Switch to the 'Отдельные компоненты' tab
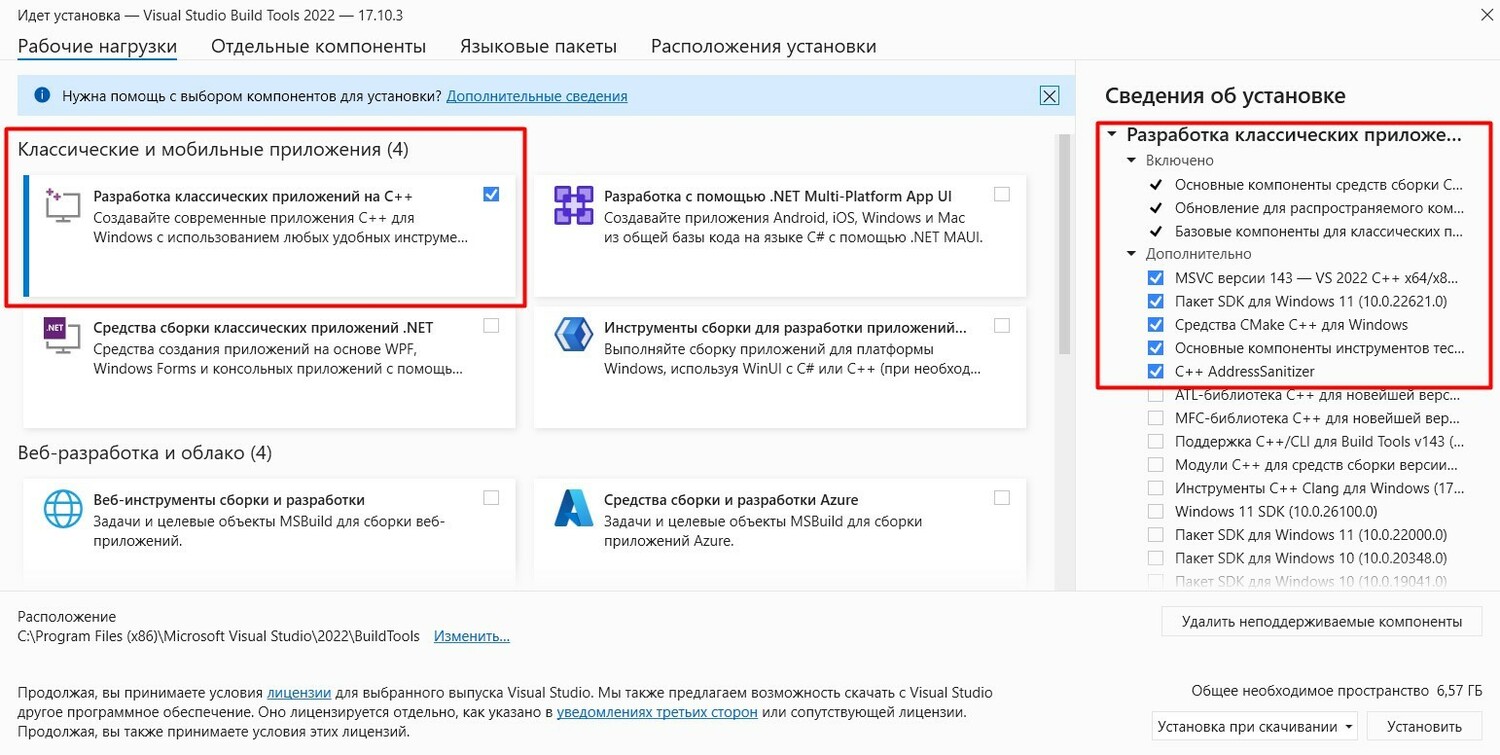 point(318,46)
